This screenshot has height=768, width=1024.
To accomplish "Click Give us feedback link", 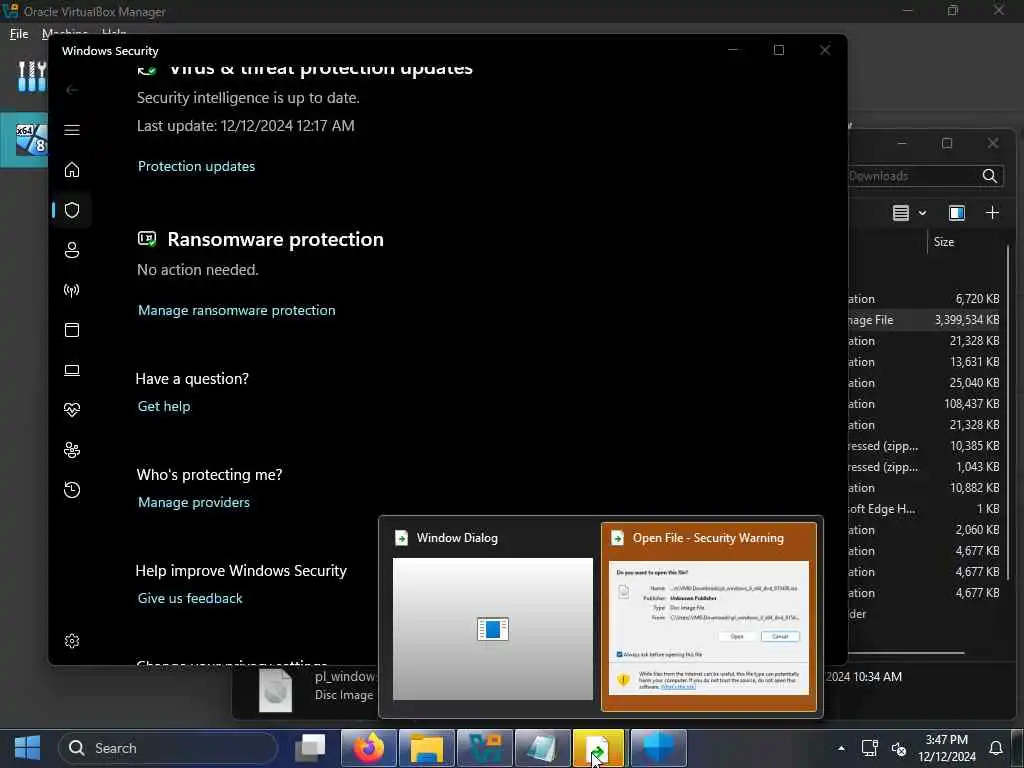I will (x=190, y=598).
